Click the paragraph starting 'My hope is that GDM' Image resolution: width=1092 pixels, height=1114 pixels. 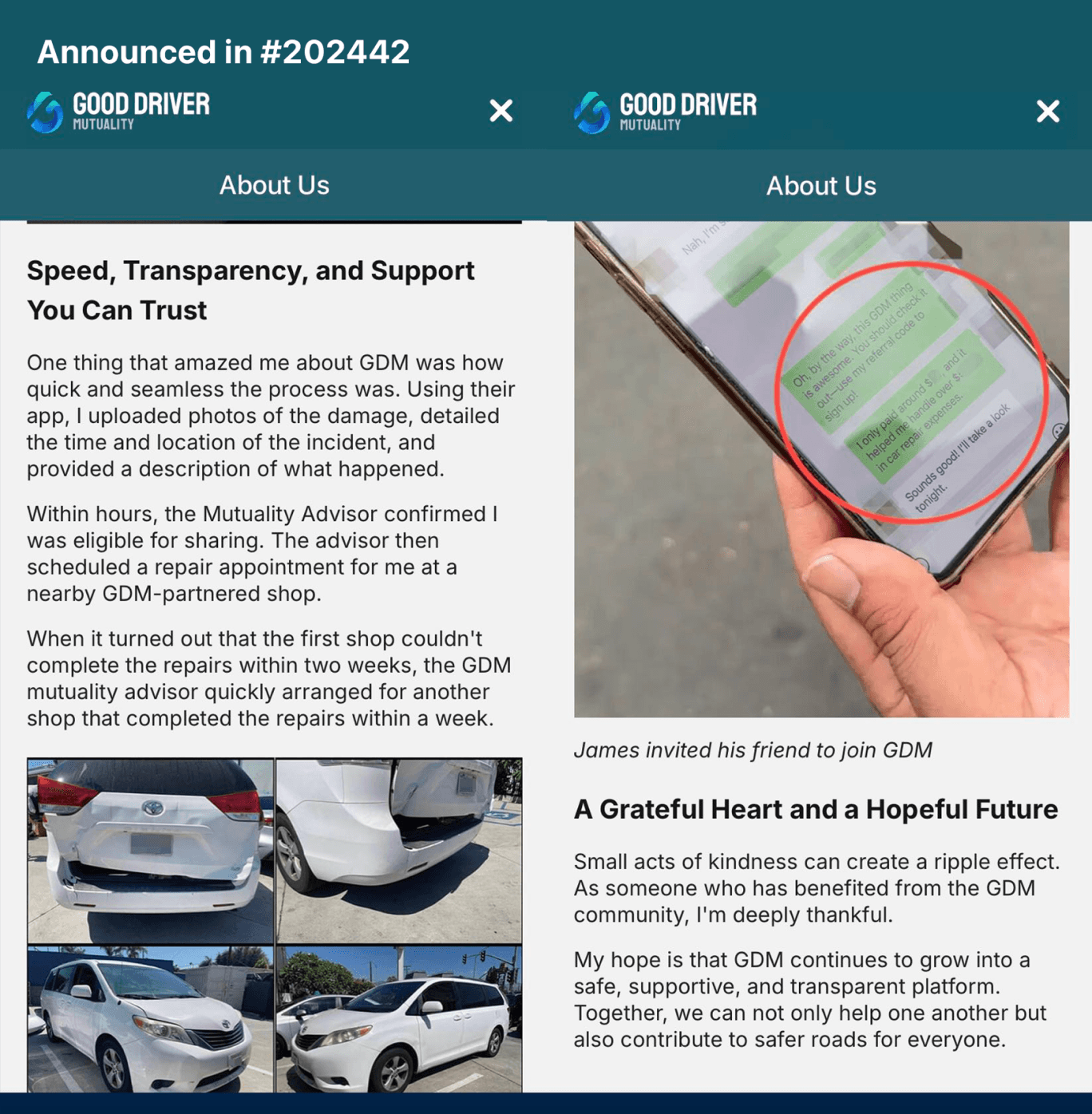pos(810,1000)
